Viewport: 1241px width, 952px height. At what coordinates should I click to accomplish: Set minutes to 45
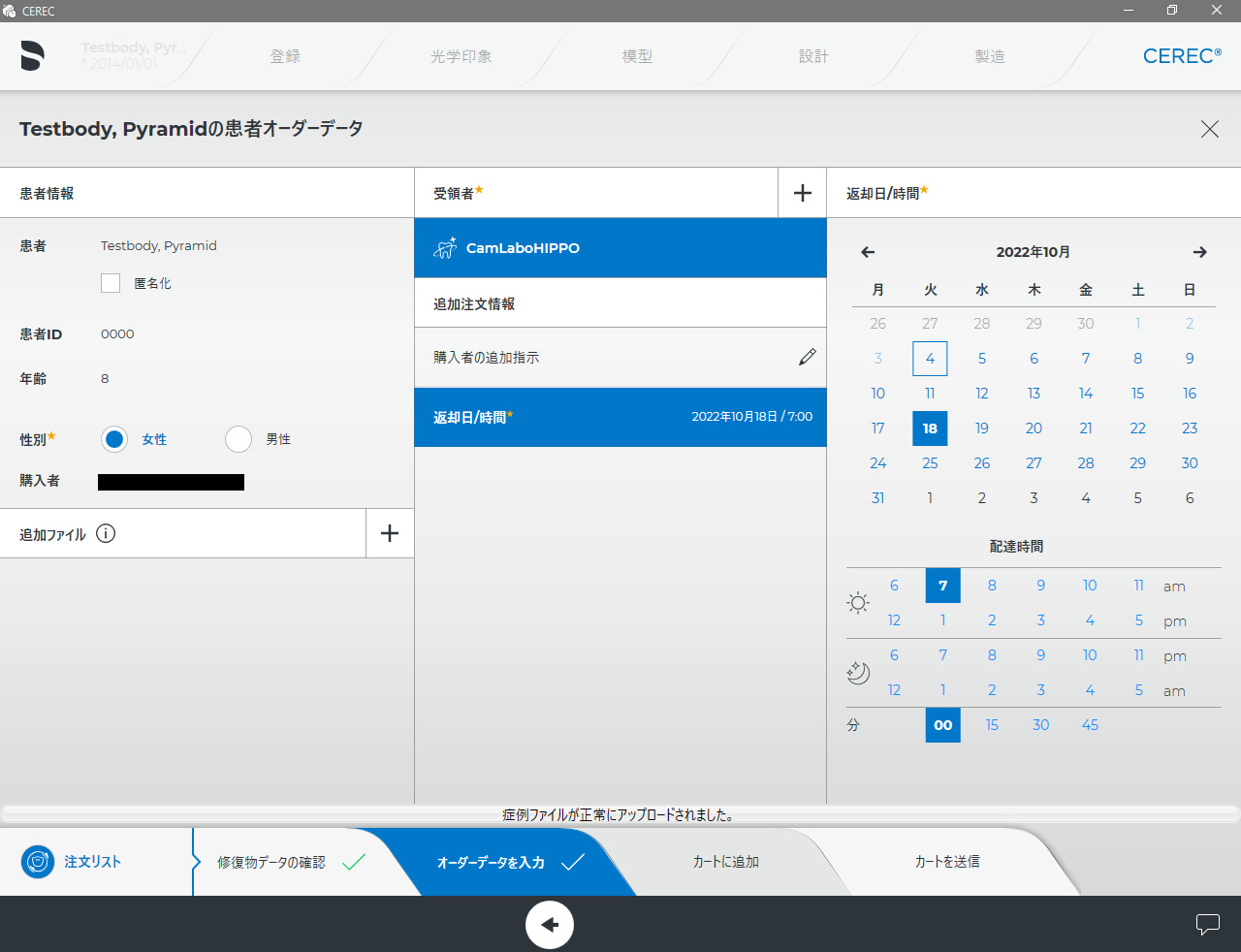pyautogui.click(x=1090, y=725)
